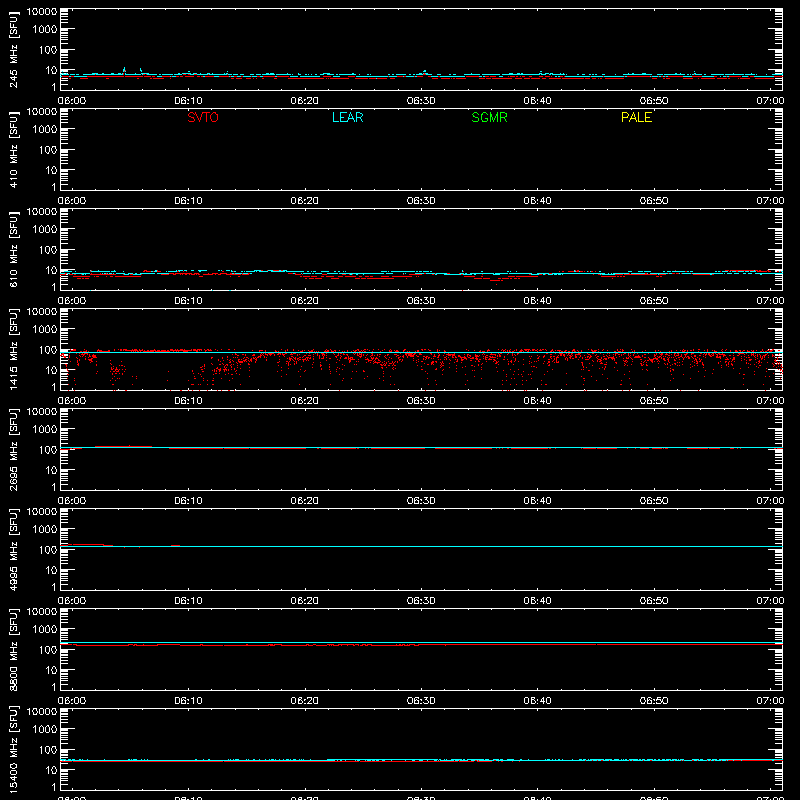Image resolution: width=800 pixels, height=800 pixels.
Task: Click the 10000 tick on the 245 MHz axis
Action: (42, 12)
